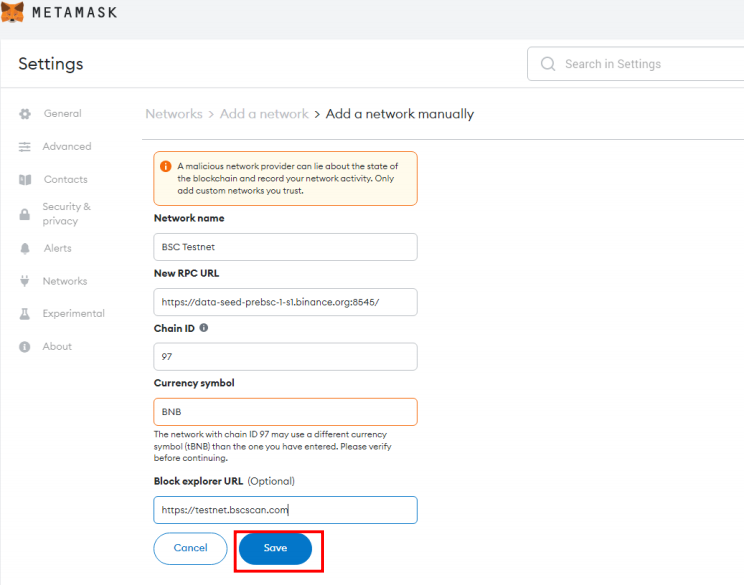744x585 pixels.
Task: Select the Advanced sliders icon
Action: (25, 147)
